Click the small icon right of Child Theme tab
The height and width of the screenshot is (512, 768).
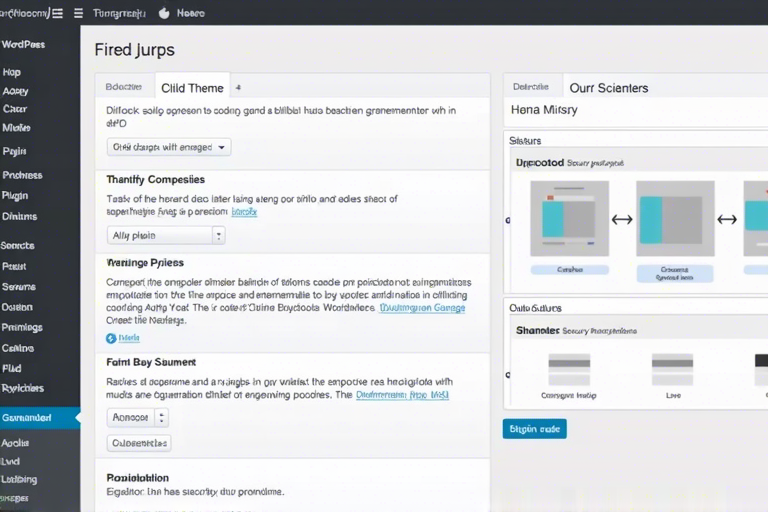click(x=238, y=88)
